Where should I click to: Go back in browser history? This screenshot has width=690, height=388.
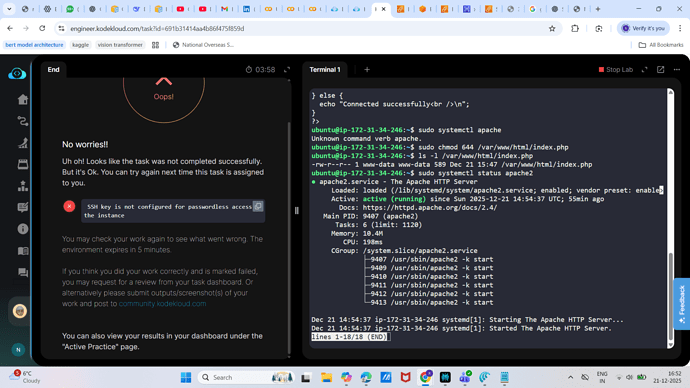(10, 29)
